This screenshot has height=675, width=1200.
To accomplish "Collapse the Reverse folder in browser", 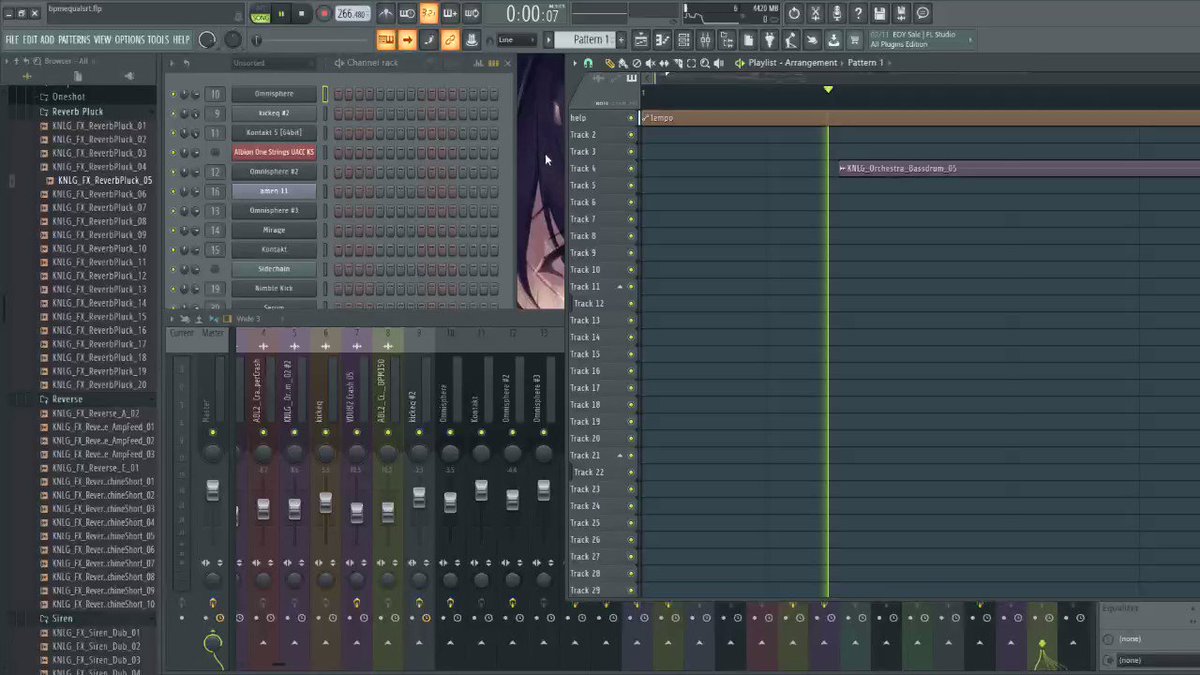I will coord(67,399).
